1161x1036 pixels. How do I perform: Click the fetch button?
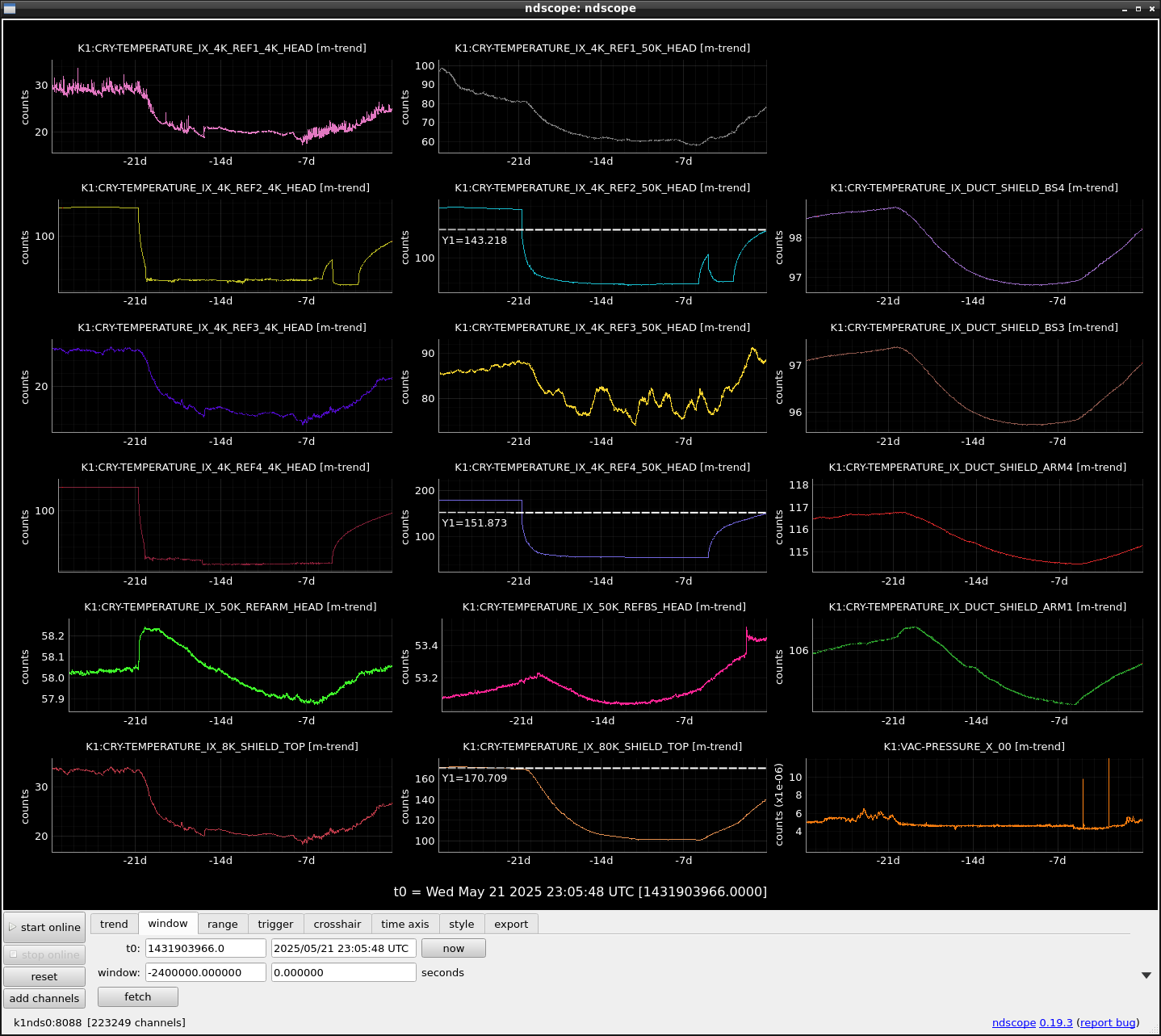point(138,996)
